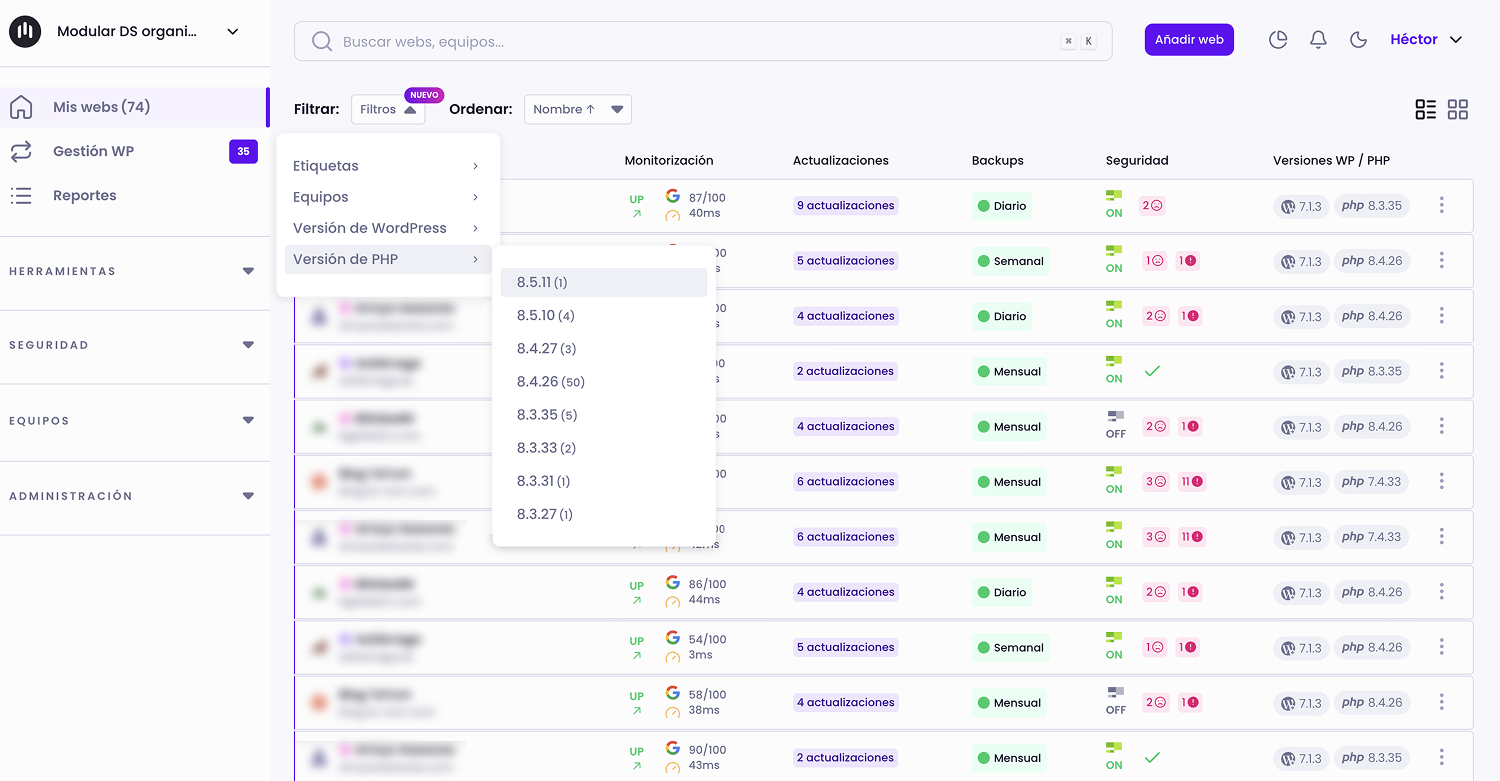This screenshot has width=1500, height=781.
Task: Open the notifications bell
Action: click(1319, 40)
